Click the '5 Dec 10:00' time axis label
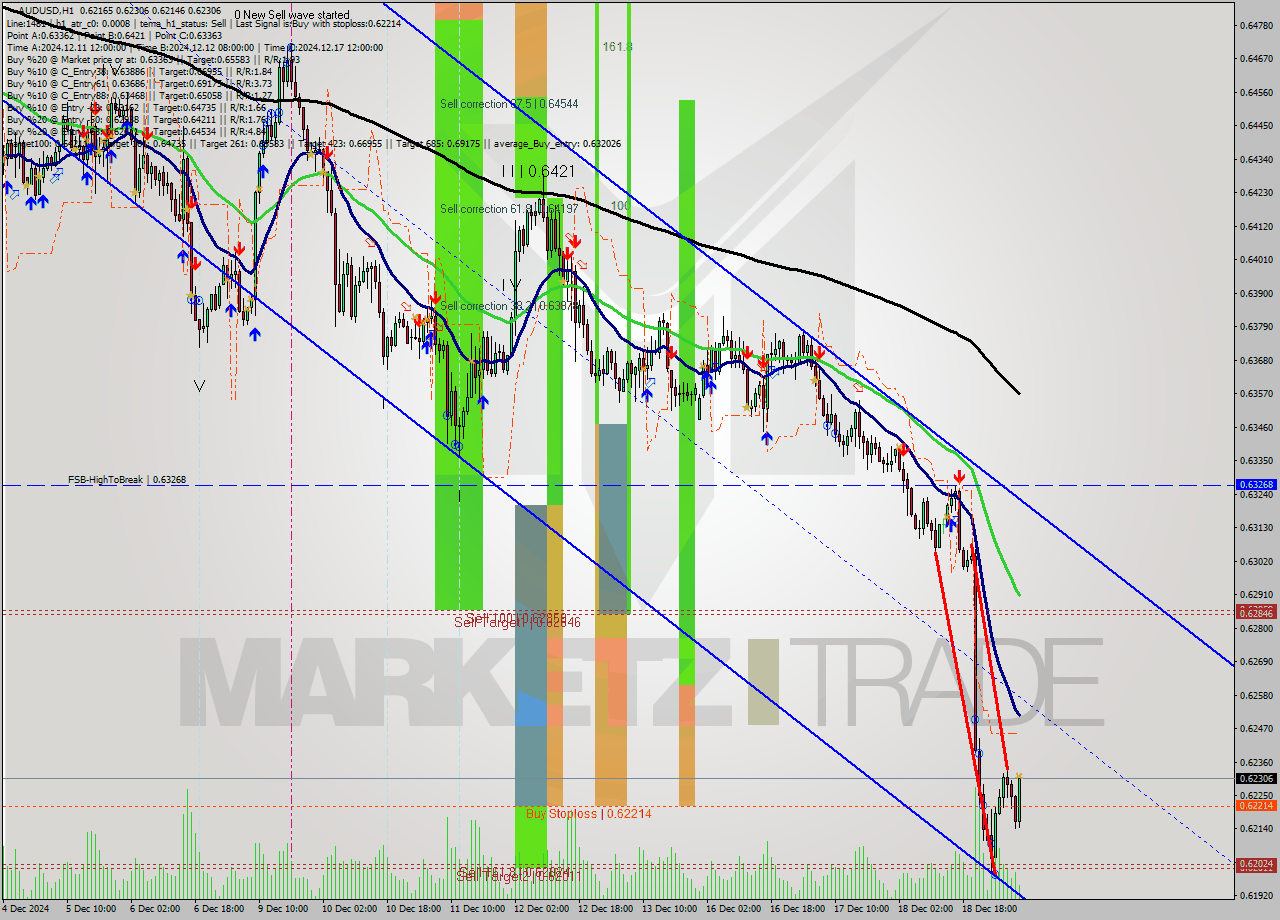The image size is (1280, 920). tap(90, 909)
